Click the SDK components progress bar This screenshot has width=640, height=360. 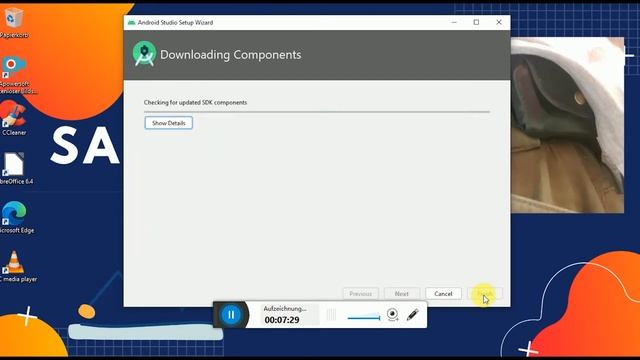click(317, 111)
